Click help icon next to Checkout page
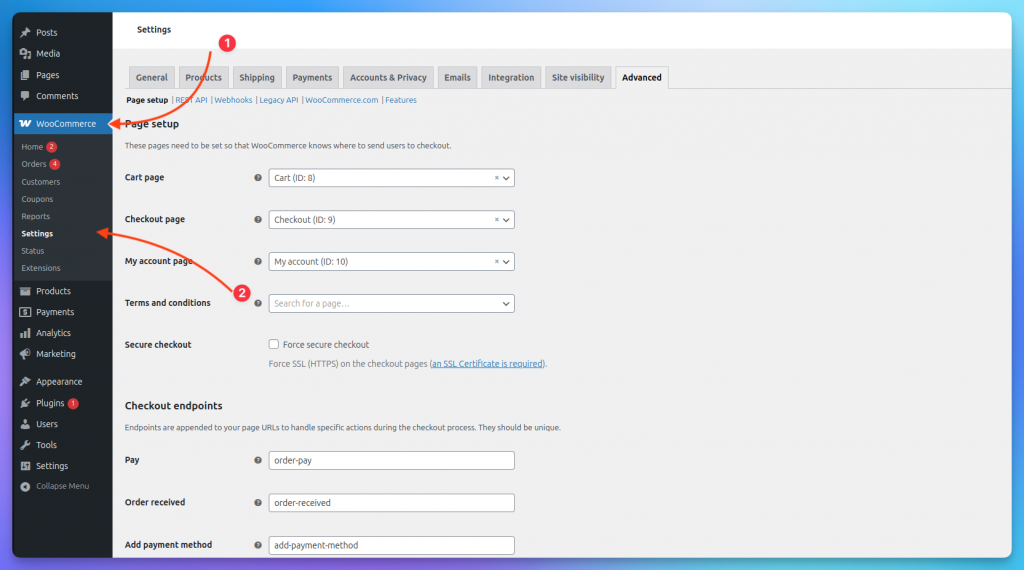This screenshot has height=570, width=1024. click(x=258, y=219)
